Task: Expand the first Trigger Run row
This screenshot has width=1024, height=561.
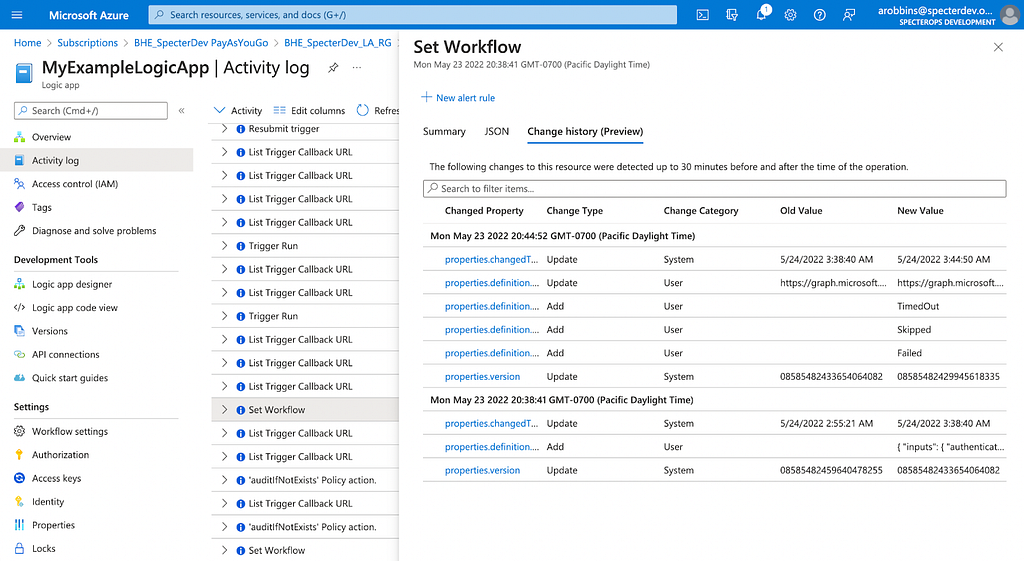Action: click(x=224, y=246)
